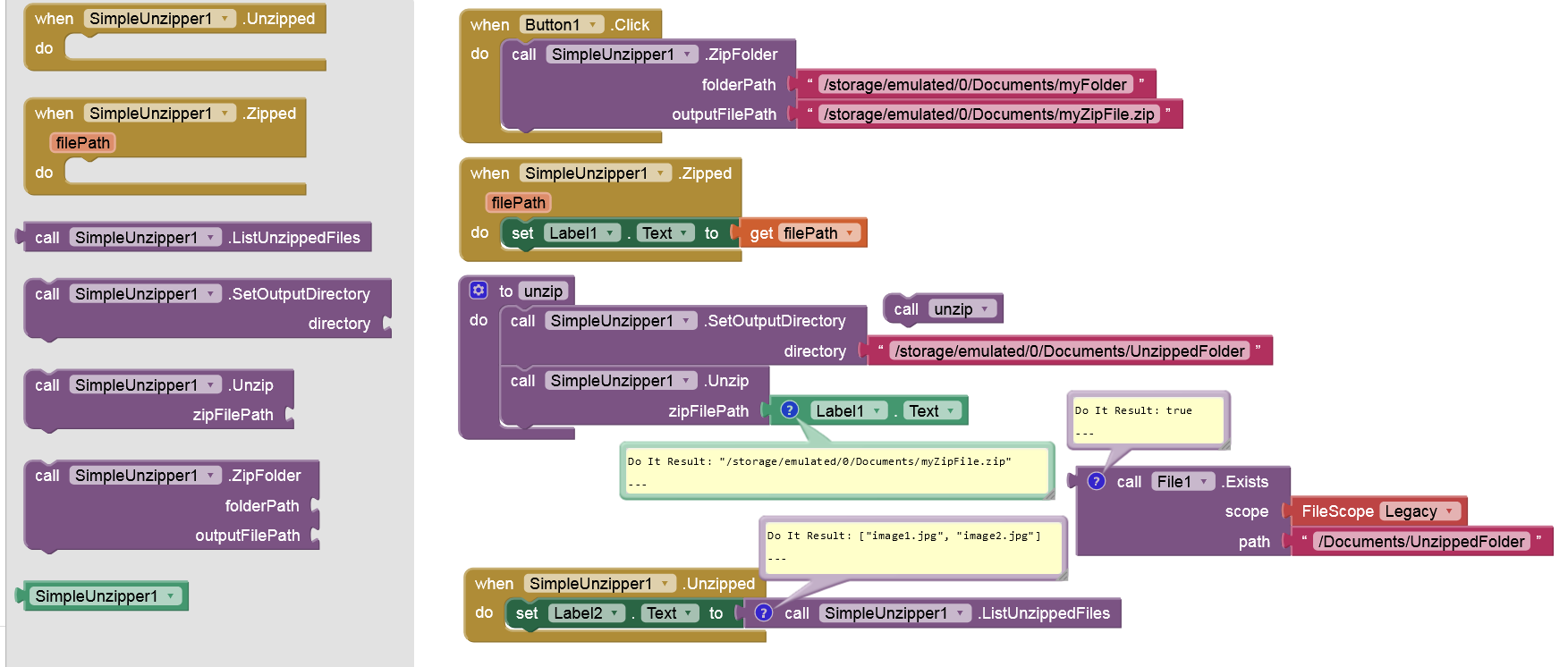Open SimpleUnzipper1 dropdown in the event that sets Label2

(600, 584)
